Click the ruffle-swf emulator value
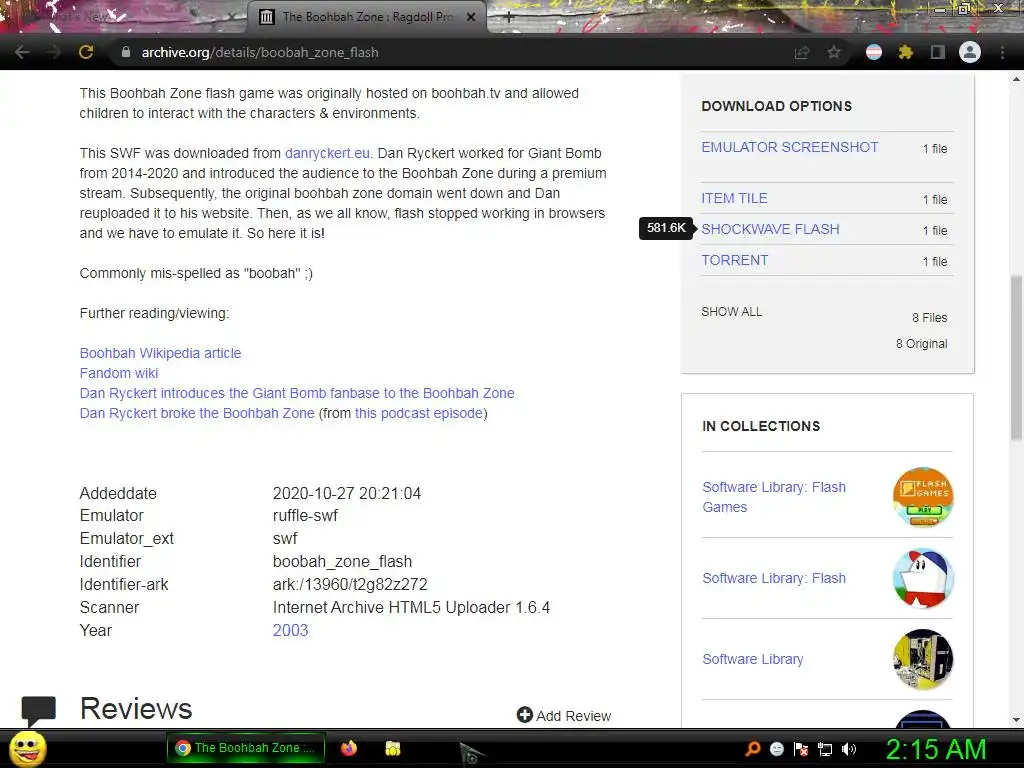1024x768 pixels. pos(305,515)
